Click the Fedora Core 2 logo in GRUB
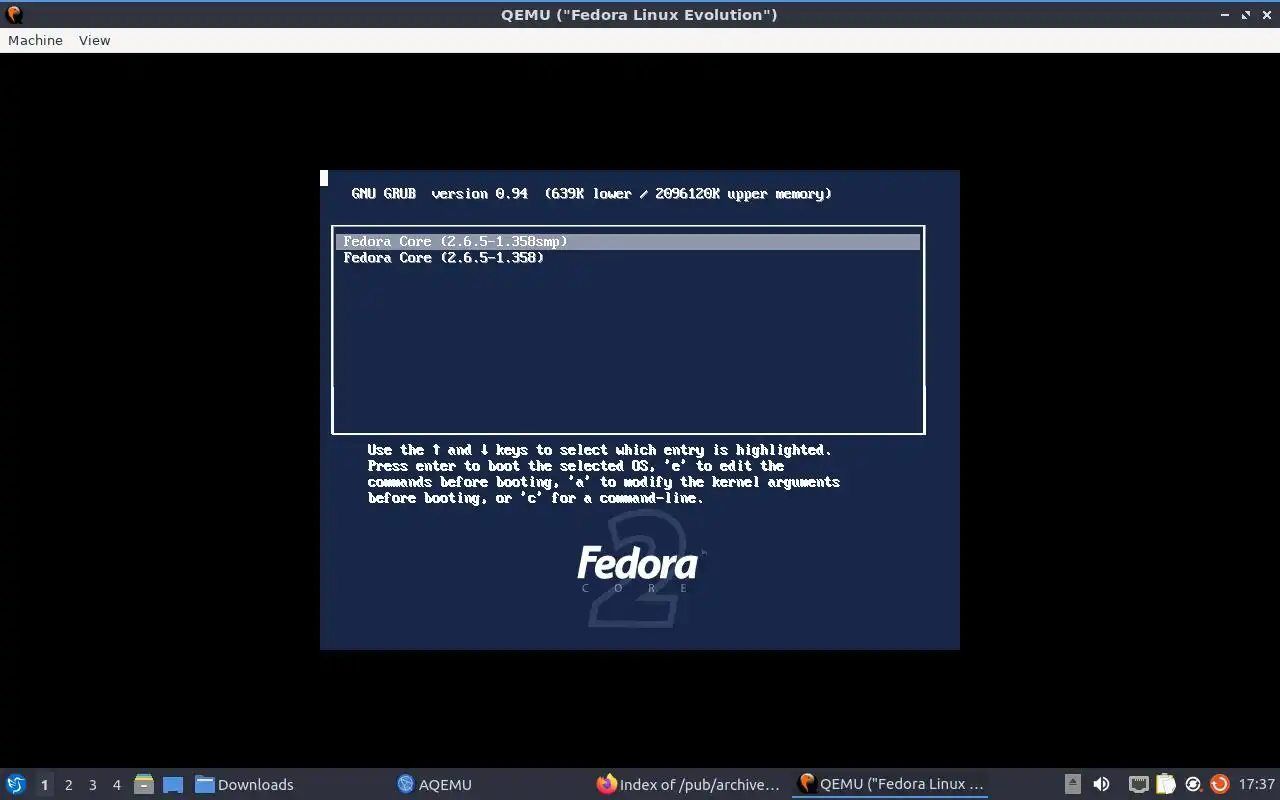Image resolution: width=1280 pixels, height=800 pixels. click(640, 570)
